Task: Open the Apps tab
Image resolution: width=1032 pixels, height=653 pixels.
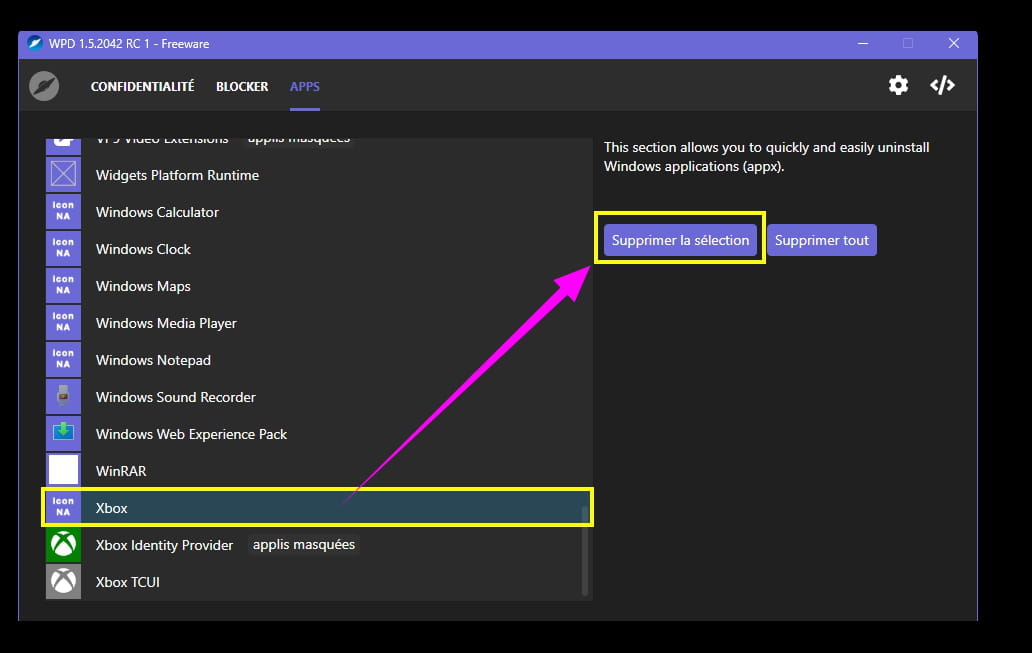Action: click(305, 86)
